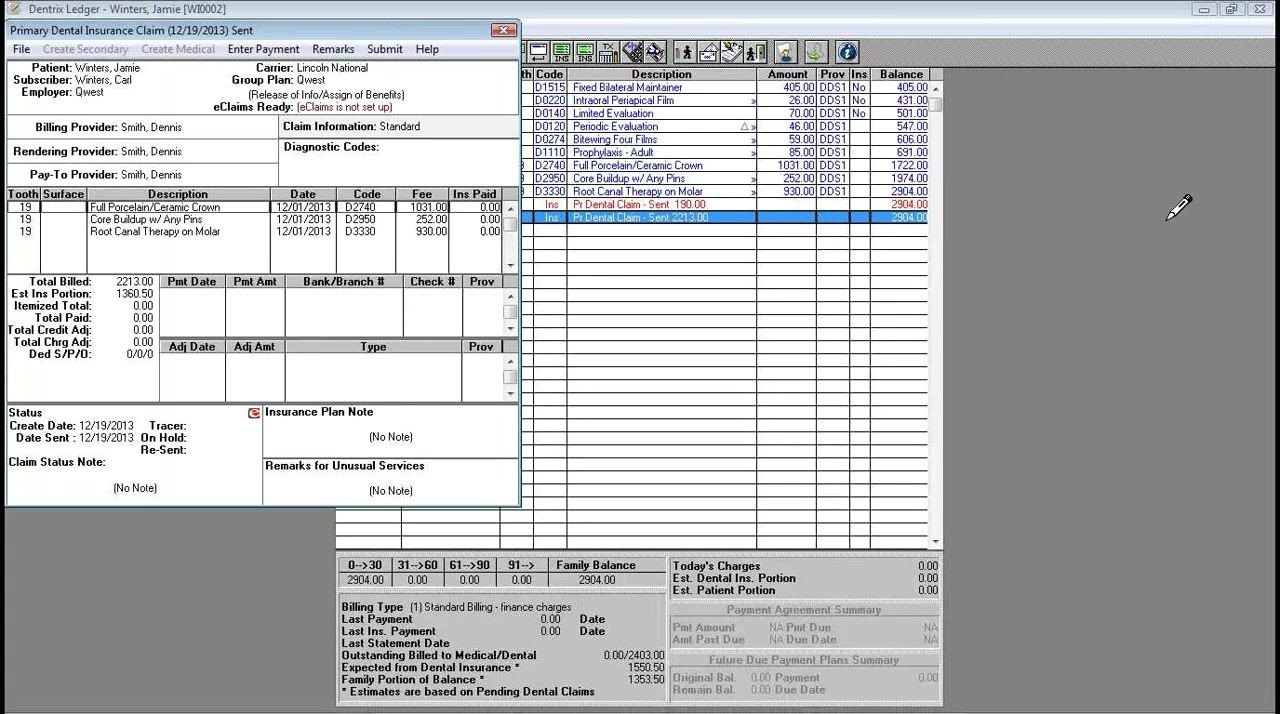Select the Fixed Bilateral Maintainer ledger row
The width and height of the screenshot is (1280, 714).
pos(726,87)
